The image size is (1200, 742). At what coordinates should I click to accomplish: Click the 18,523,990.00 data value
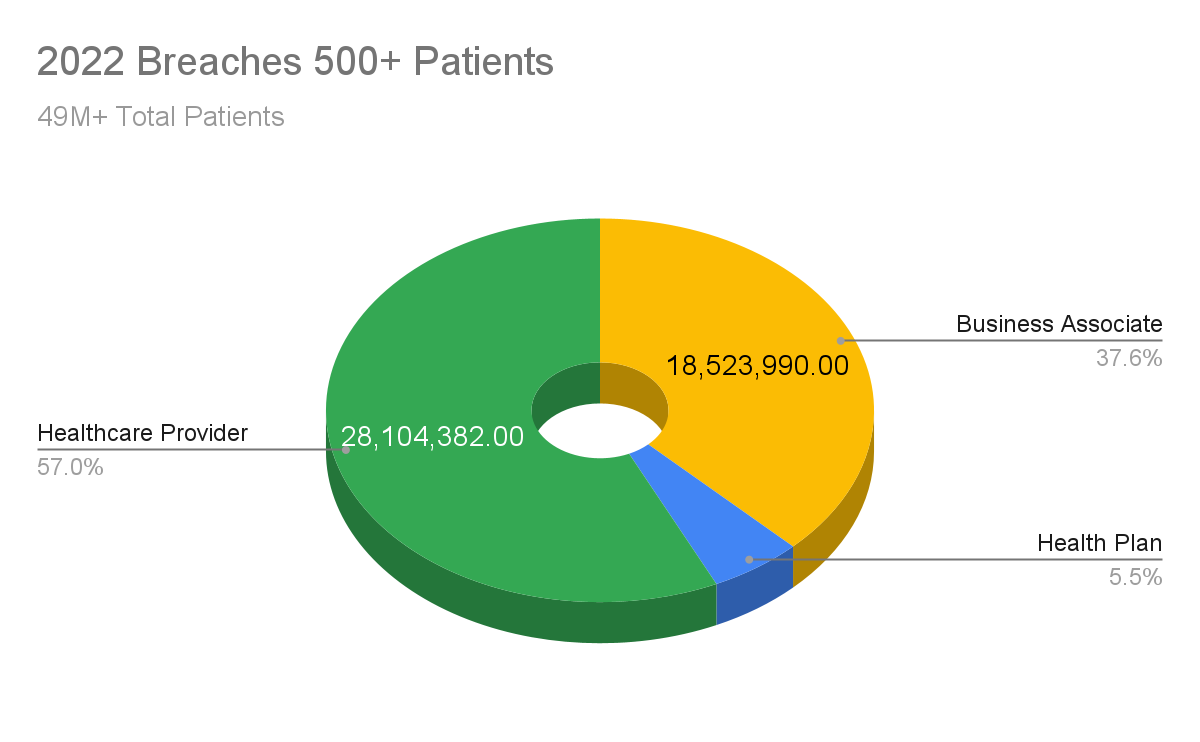[x=758, y=366]
